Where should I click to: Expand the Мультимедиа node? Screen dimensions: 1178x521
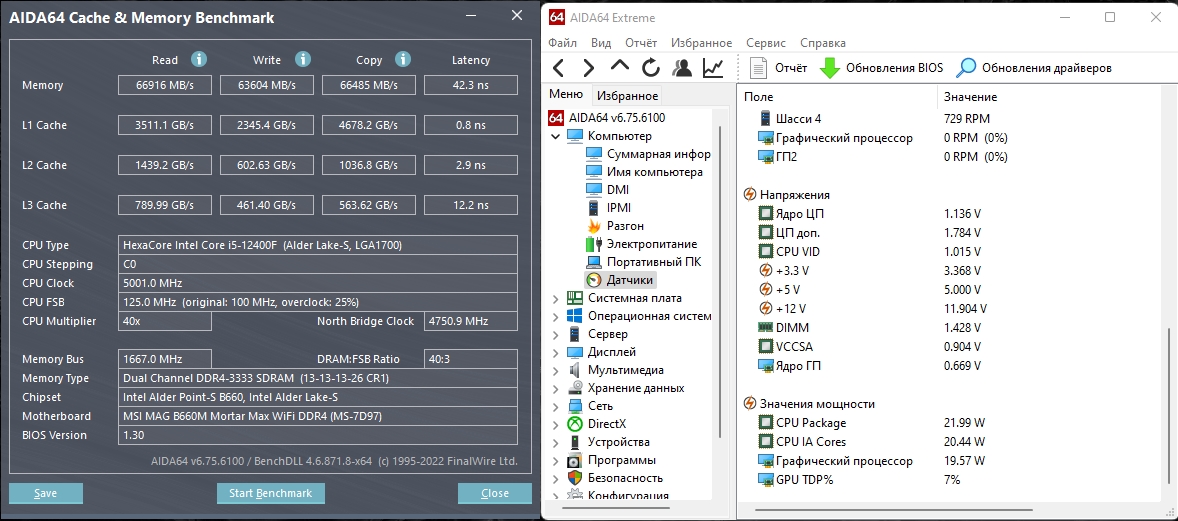coord(555,371)
